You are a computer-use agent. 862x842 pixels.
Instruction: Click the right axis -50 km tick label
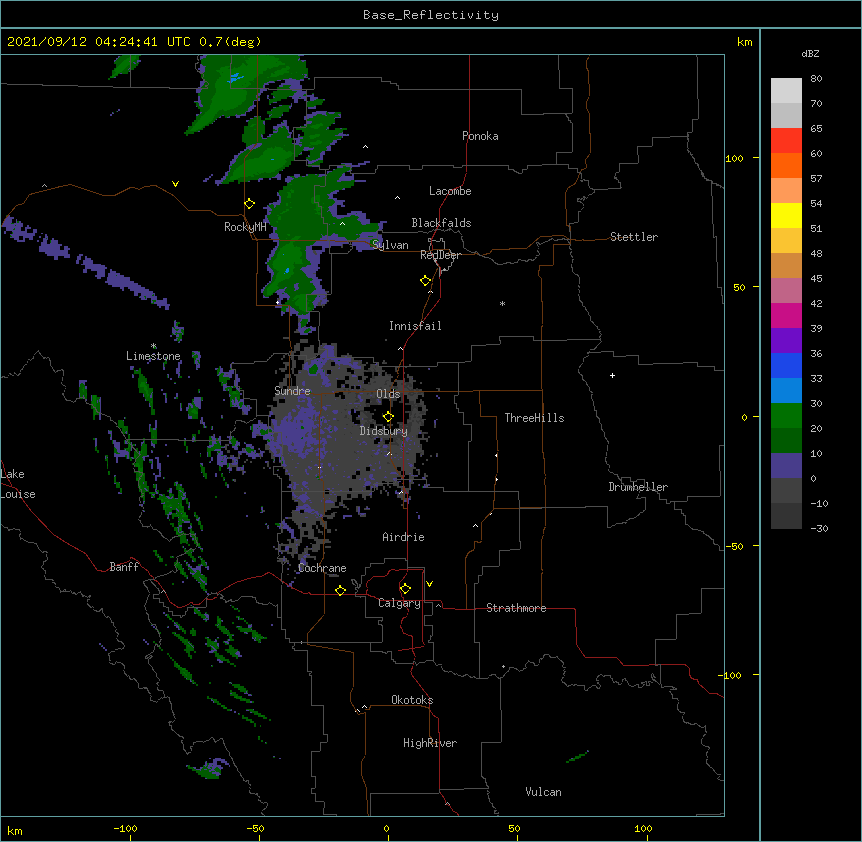(x=734, y=546)
